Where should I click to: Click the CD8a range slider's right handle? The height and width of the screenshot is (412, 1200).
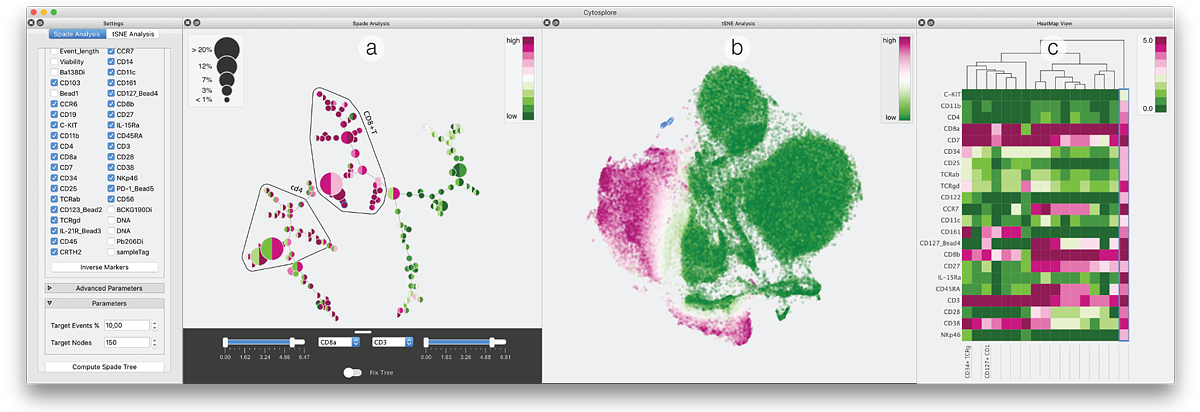click(x=291, y=342)
